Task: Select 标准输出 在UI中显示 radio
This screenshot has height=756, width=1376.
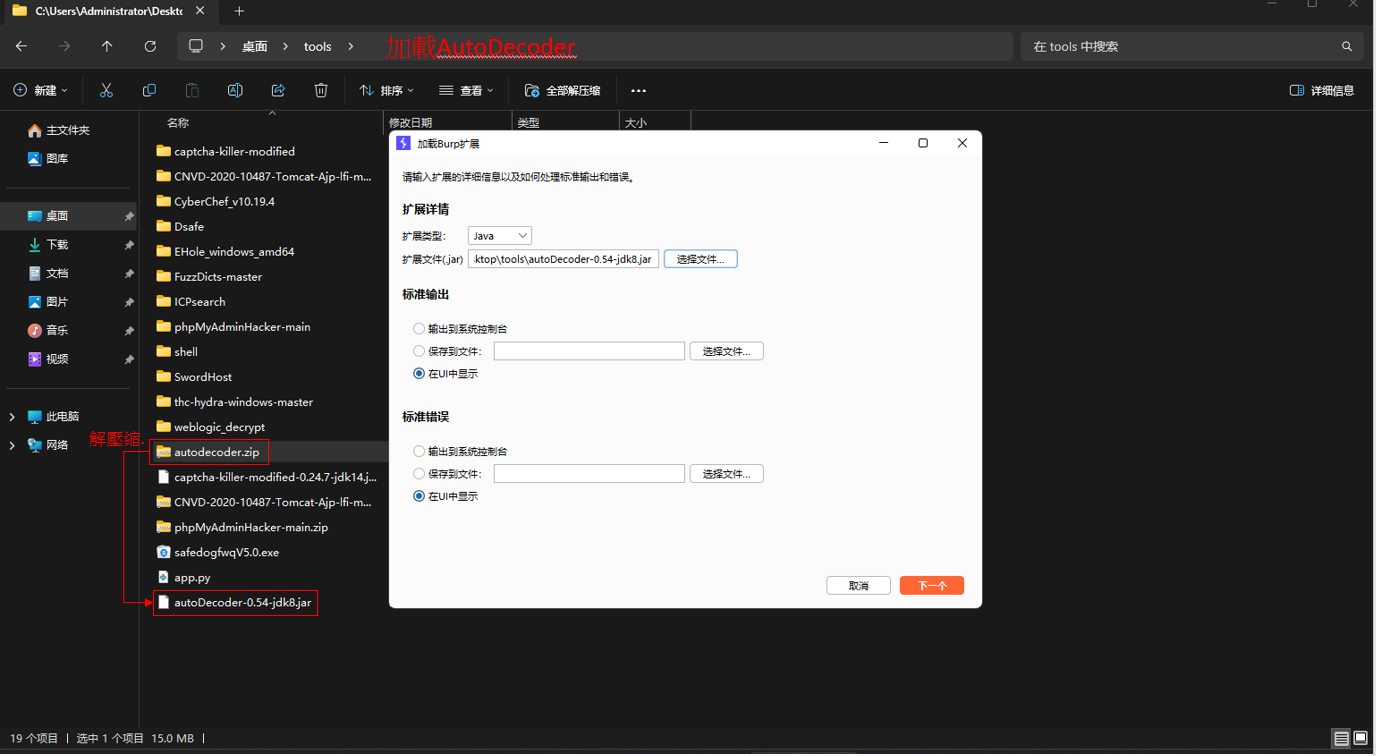Action: click(x=419, y=374)
